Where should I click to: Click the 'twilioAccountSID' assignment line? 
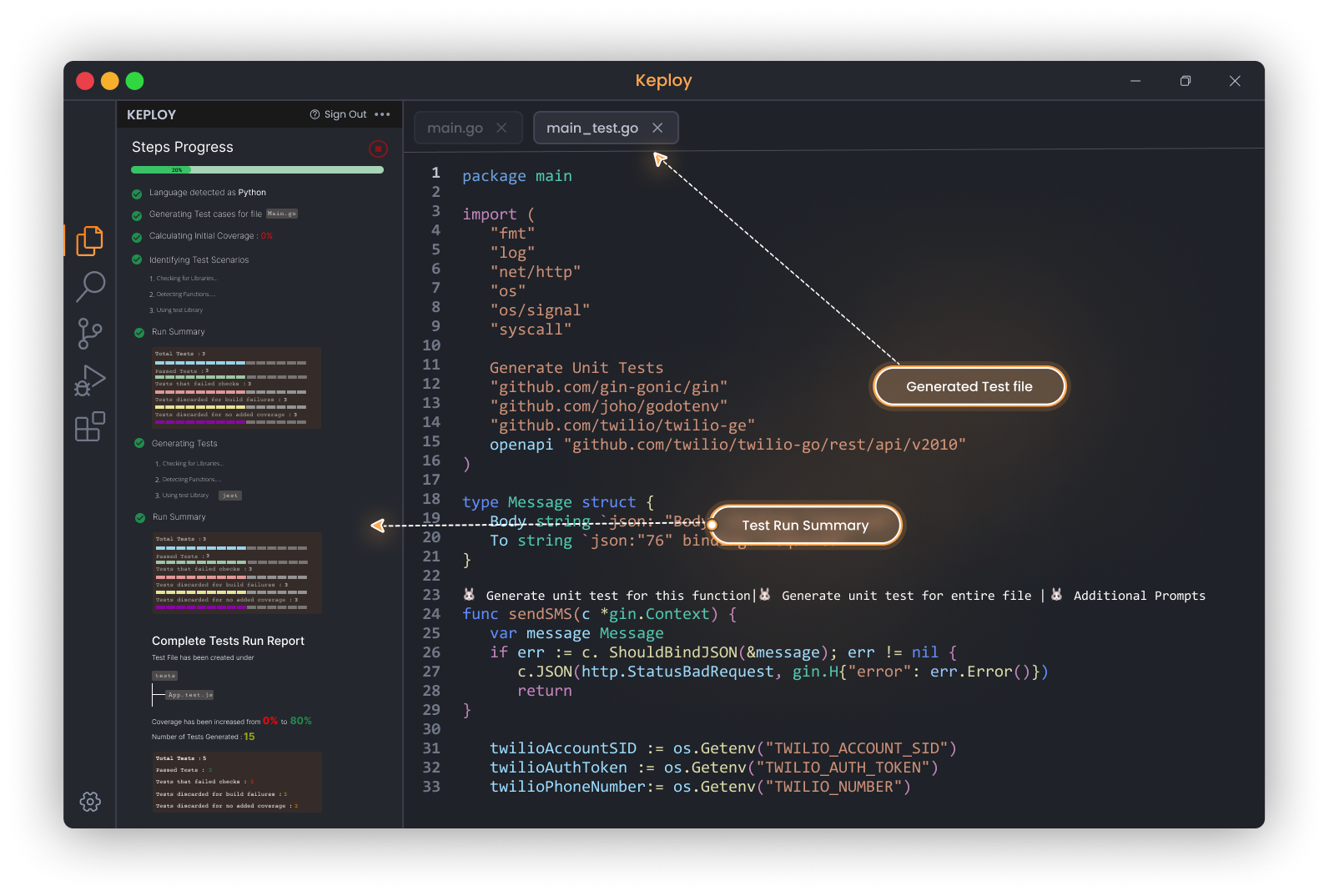coord(722,748)
